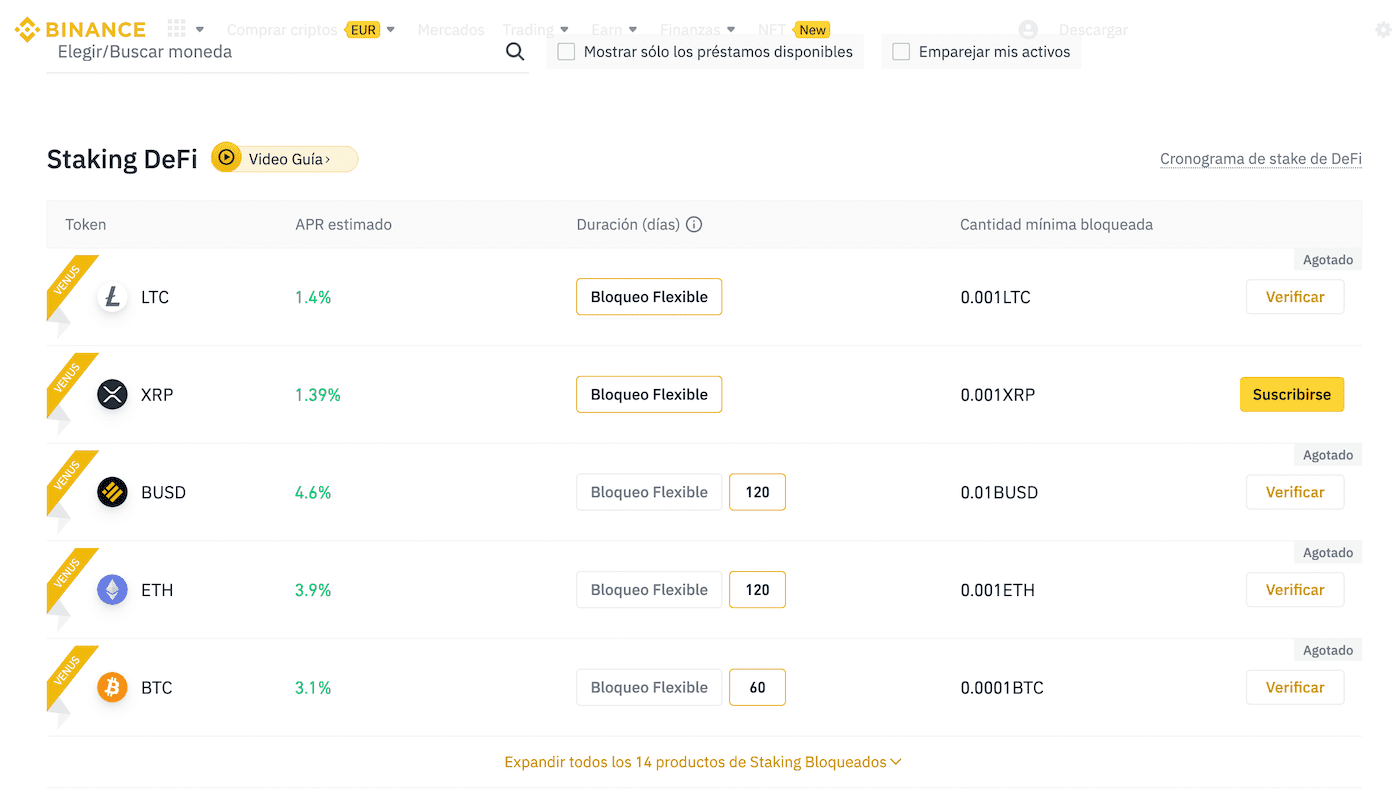The height and width of the screenshot is (792, 1400).
Task: Select Bloqueo Flexible for BTC
Action: pyautogui.click(x=649, y=688)
